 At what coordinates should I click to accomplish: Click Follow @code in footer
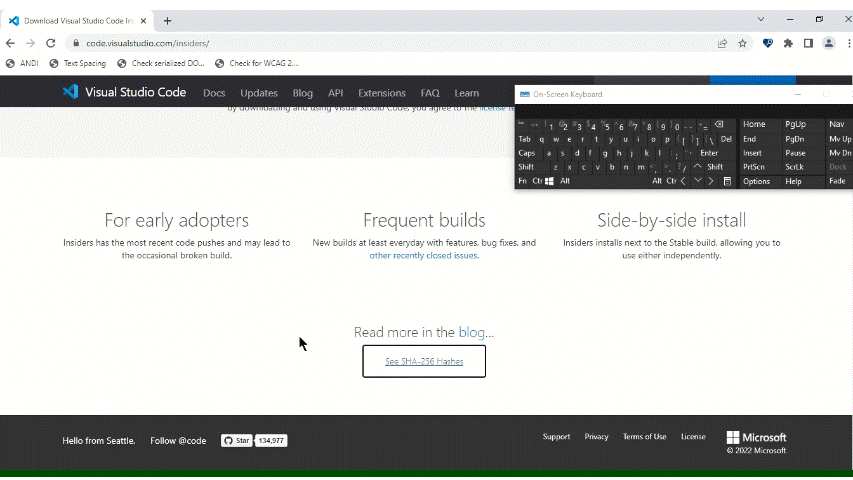[178, 441]
